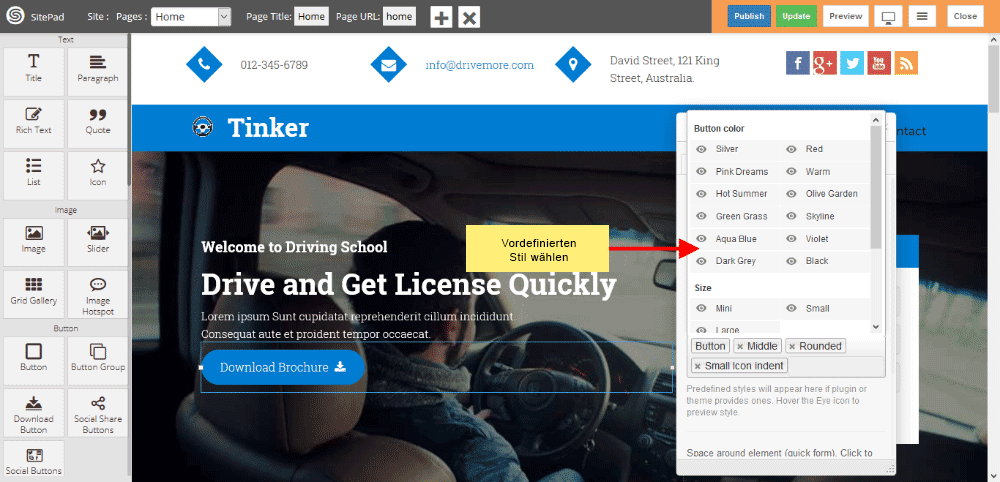This screenshot has height=482, width=1000.
Task: Add the List widget
Action: [x=34, y=175]
